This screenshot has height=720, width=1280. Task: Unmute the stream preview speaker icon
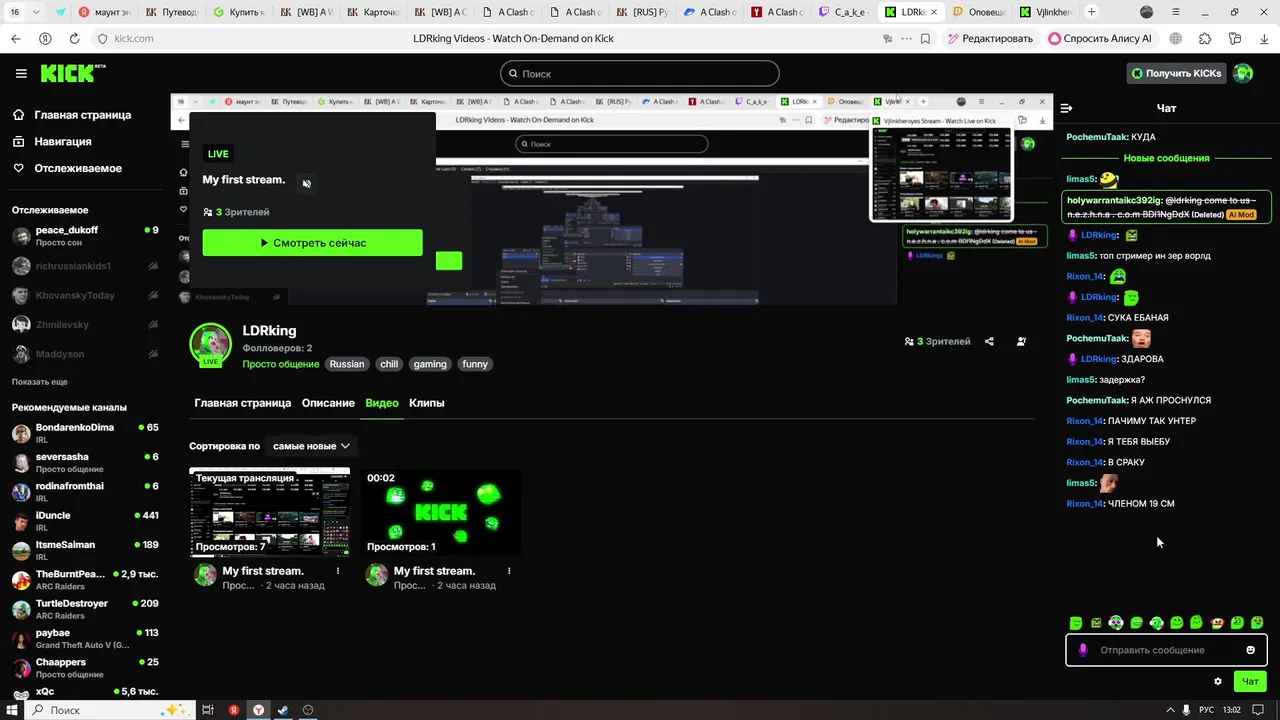[307, 183]
